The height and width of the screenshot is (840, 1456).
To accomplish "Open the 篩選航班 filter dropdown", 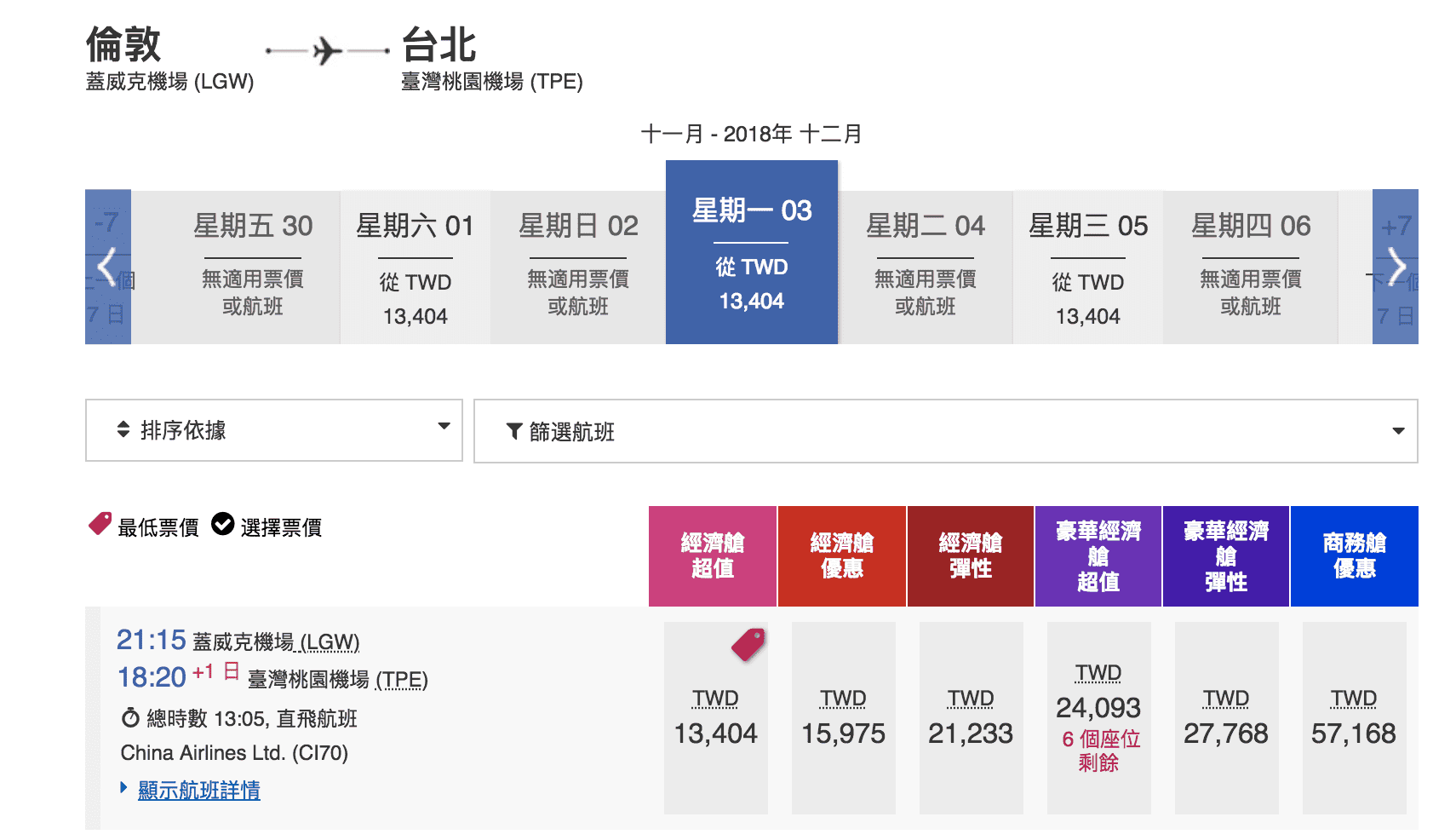I will (x=946, y=431).
